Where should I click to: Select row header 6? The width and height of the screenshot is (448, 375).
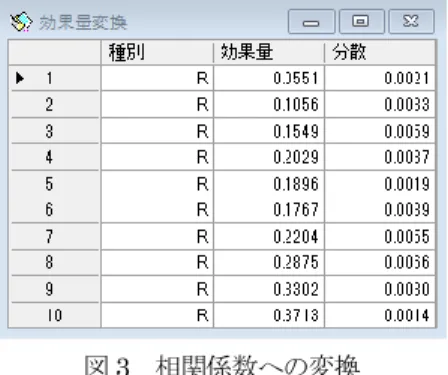(x=55, y=210)
